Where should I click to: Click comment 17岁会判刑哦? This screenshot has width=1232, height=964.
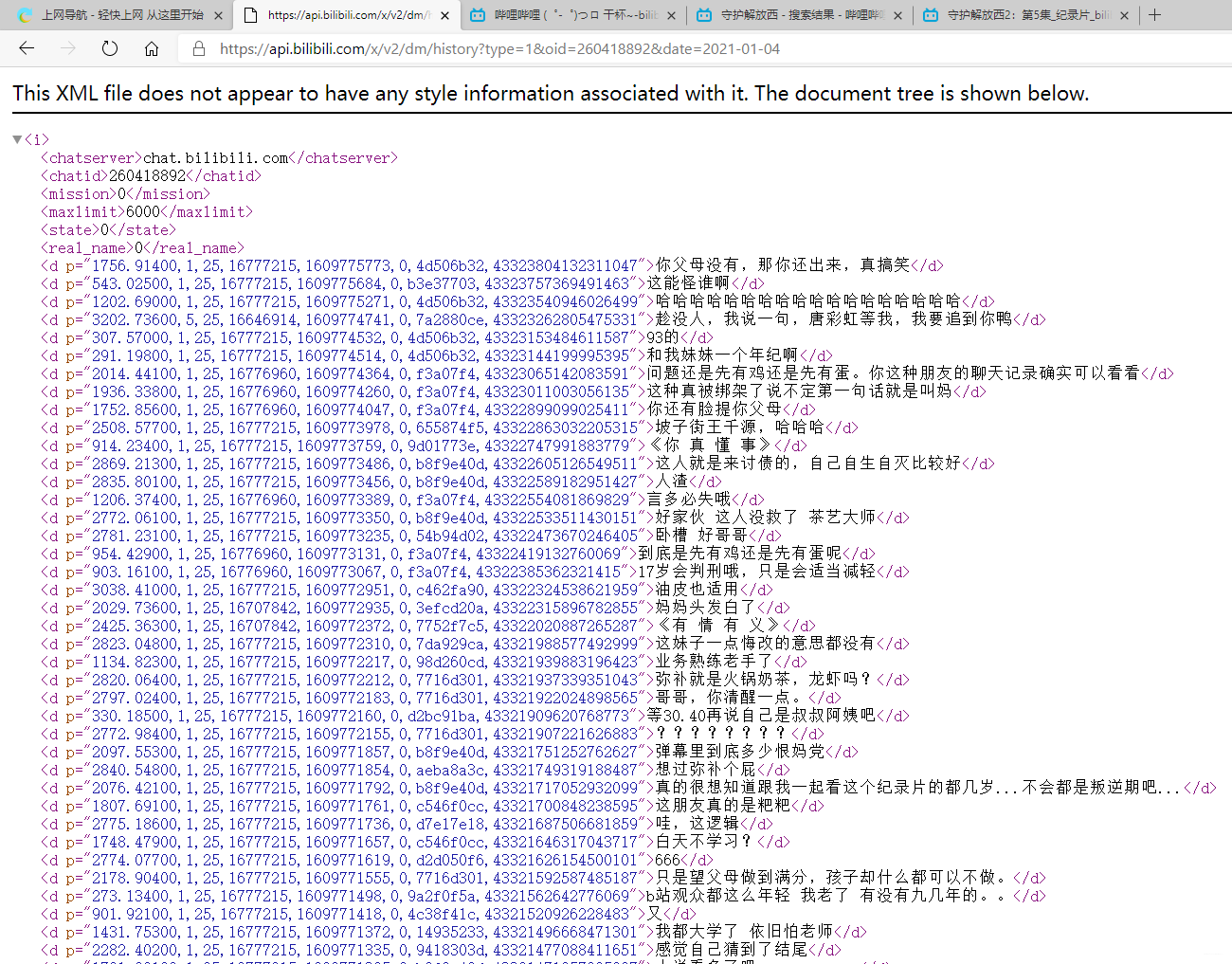pos(475,573)
